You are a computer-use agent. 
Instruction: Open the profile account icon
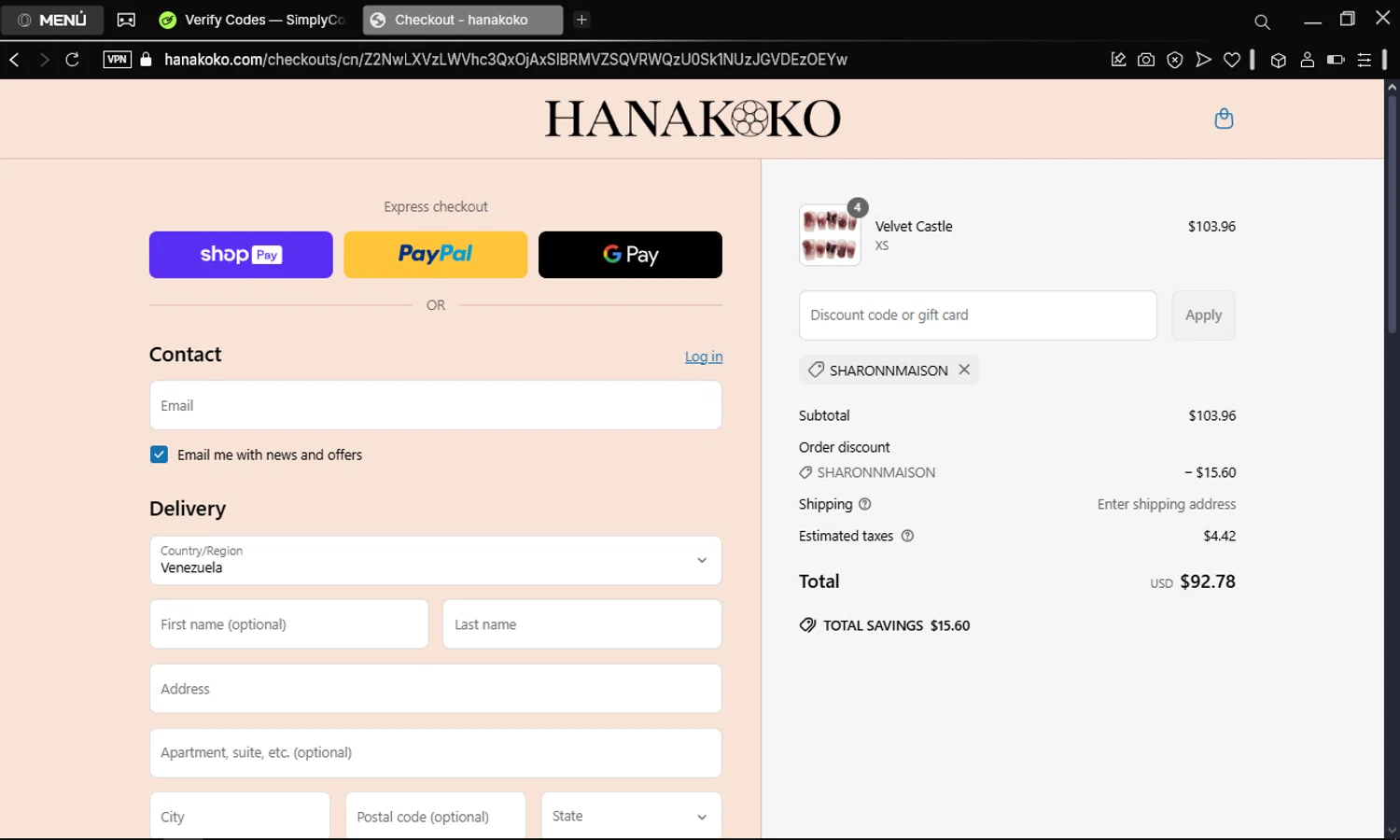click(1307, 60)
